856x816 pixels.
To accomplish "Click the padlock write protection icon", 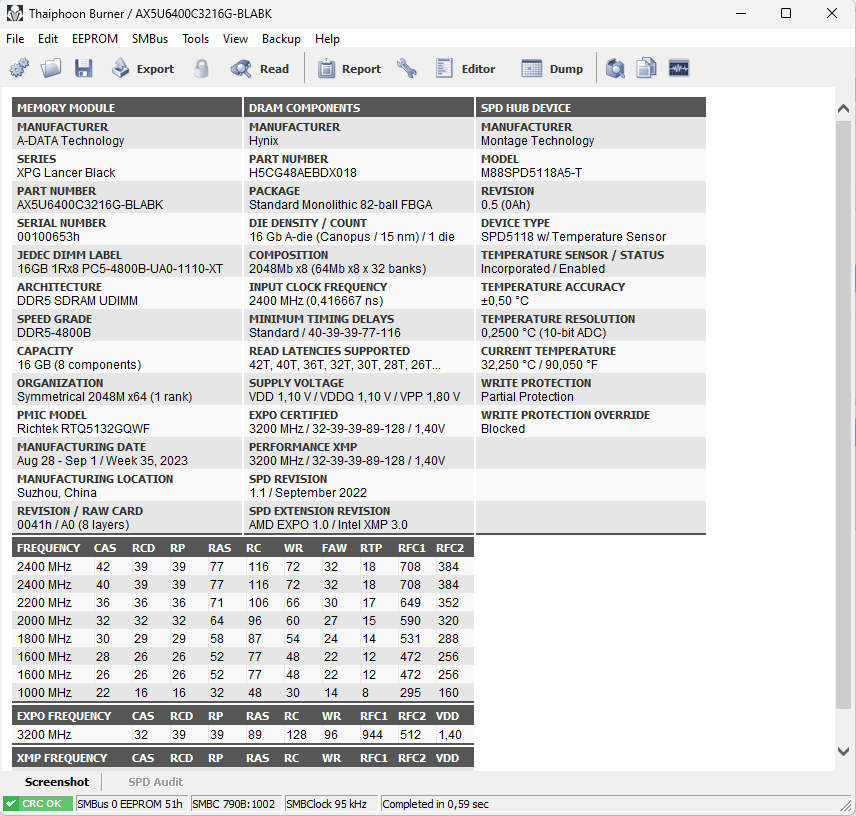I will tap(201, 69).
